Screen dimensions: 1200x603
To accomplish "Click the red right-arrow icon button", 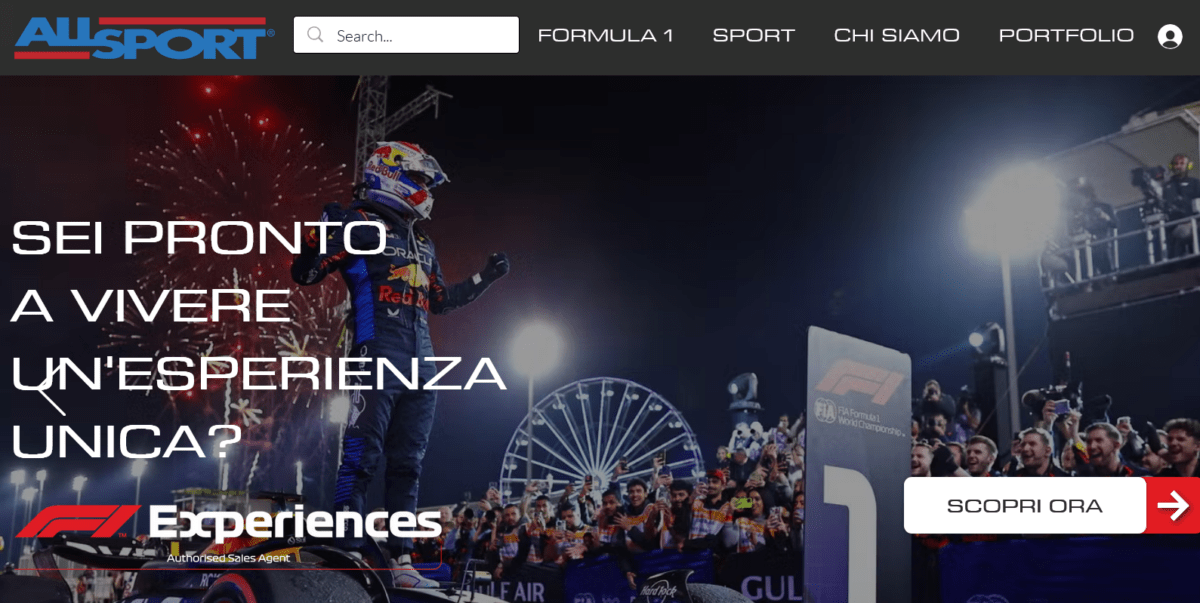I will pos(1173,506).
